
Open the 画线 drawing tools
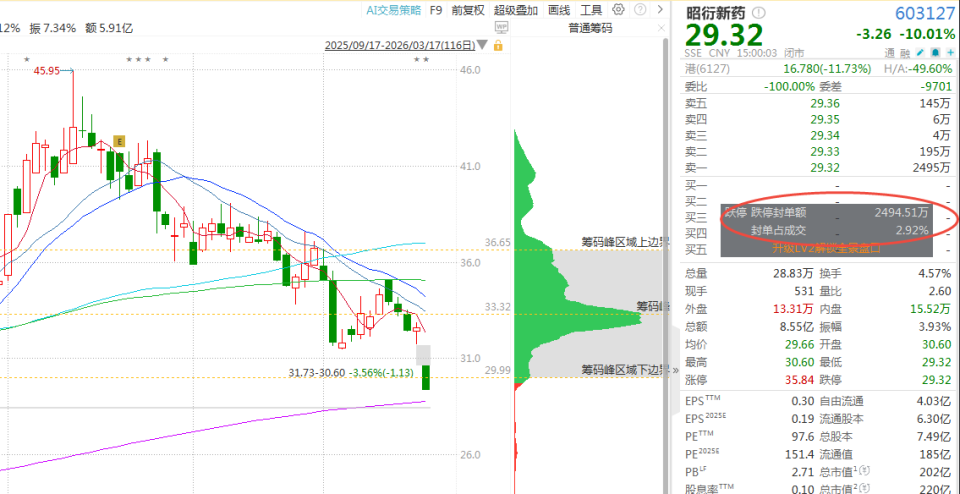(x=559, y=10)
